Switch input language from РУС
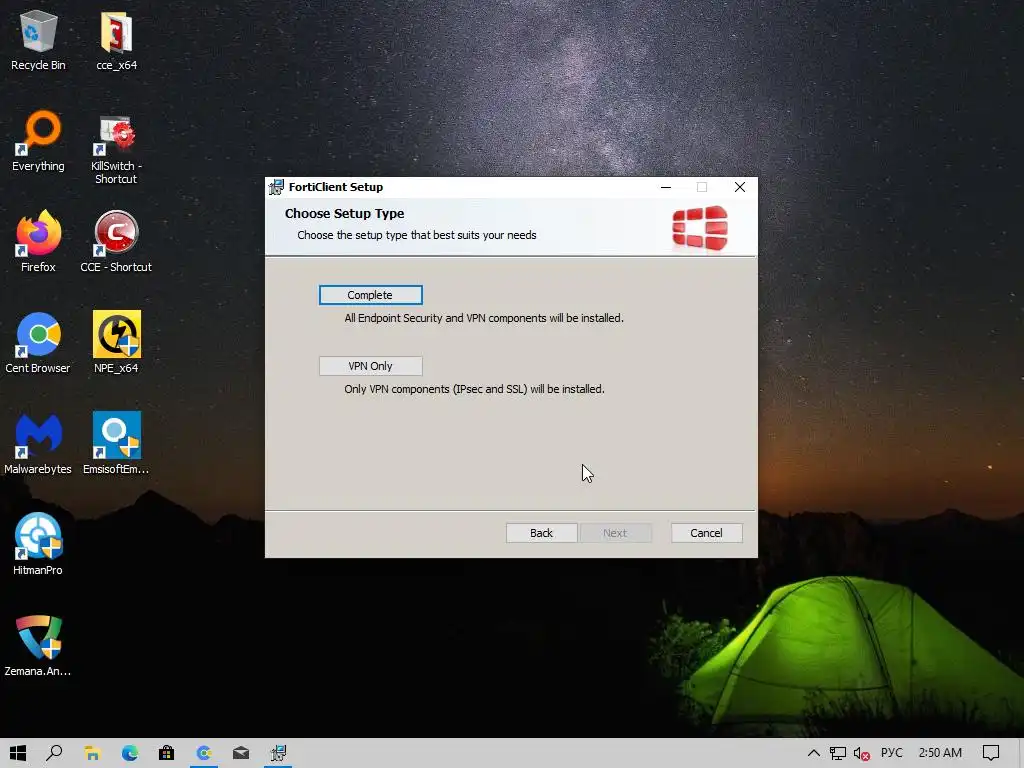 [891, 753]
